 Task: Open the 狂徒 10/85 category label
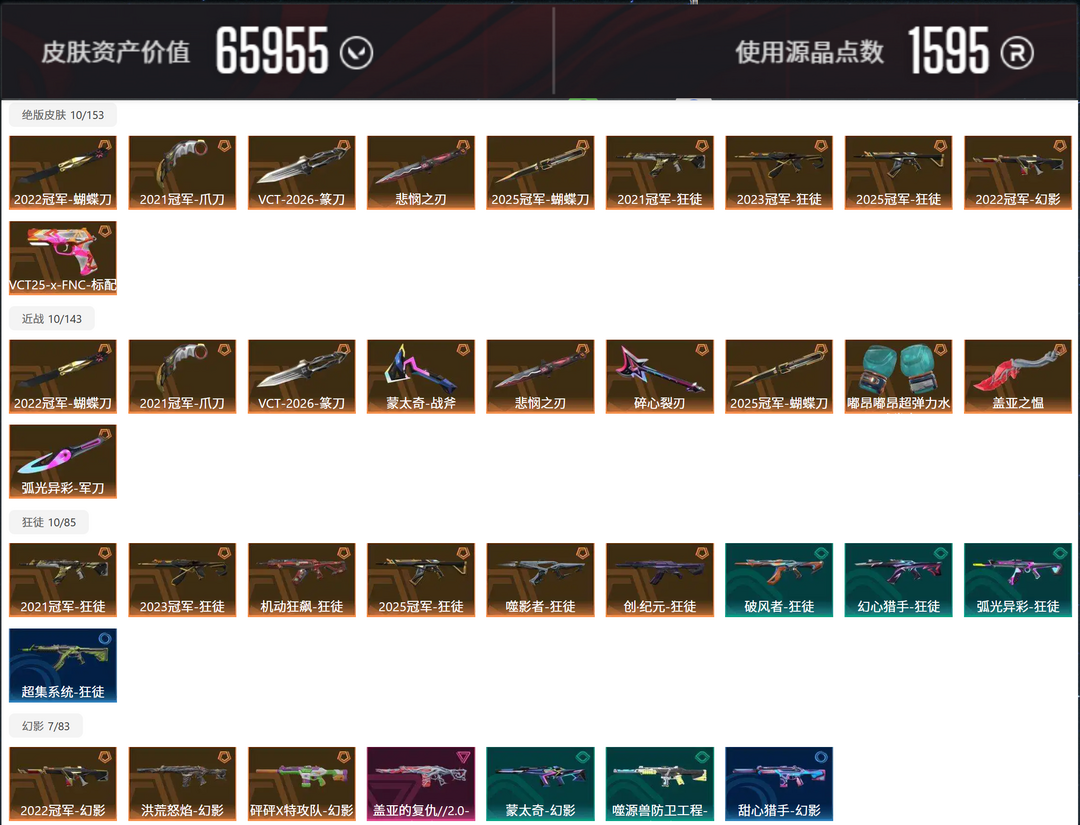[49, 522]
